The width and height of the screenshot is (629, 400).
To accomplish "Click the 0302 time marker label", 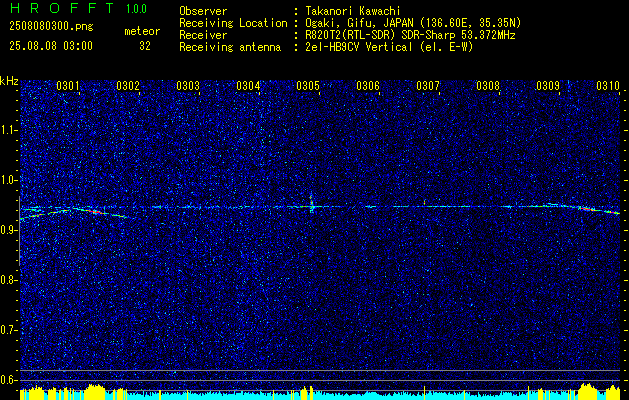I will [x=128, y=85].
